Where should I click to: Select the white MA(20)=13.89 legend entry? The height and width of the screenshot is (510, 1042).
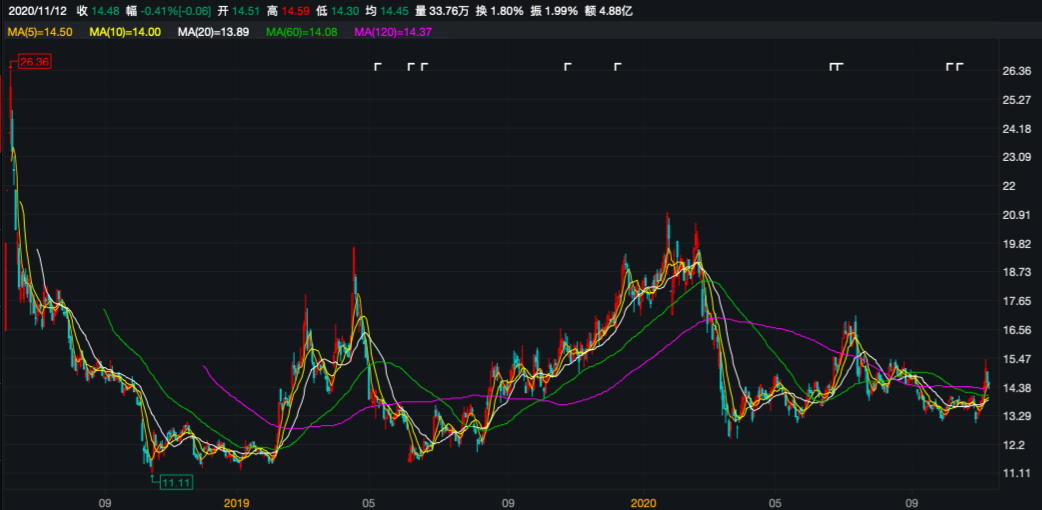pyautogui.click(x=213, y=33)
